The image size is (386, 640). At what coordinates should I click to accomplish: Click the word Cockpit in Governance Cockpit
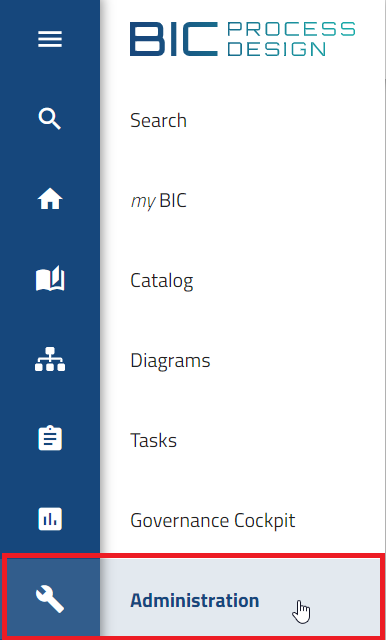265,520
